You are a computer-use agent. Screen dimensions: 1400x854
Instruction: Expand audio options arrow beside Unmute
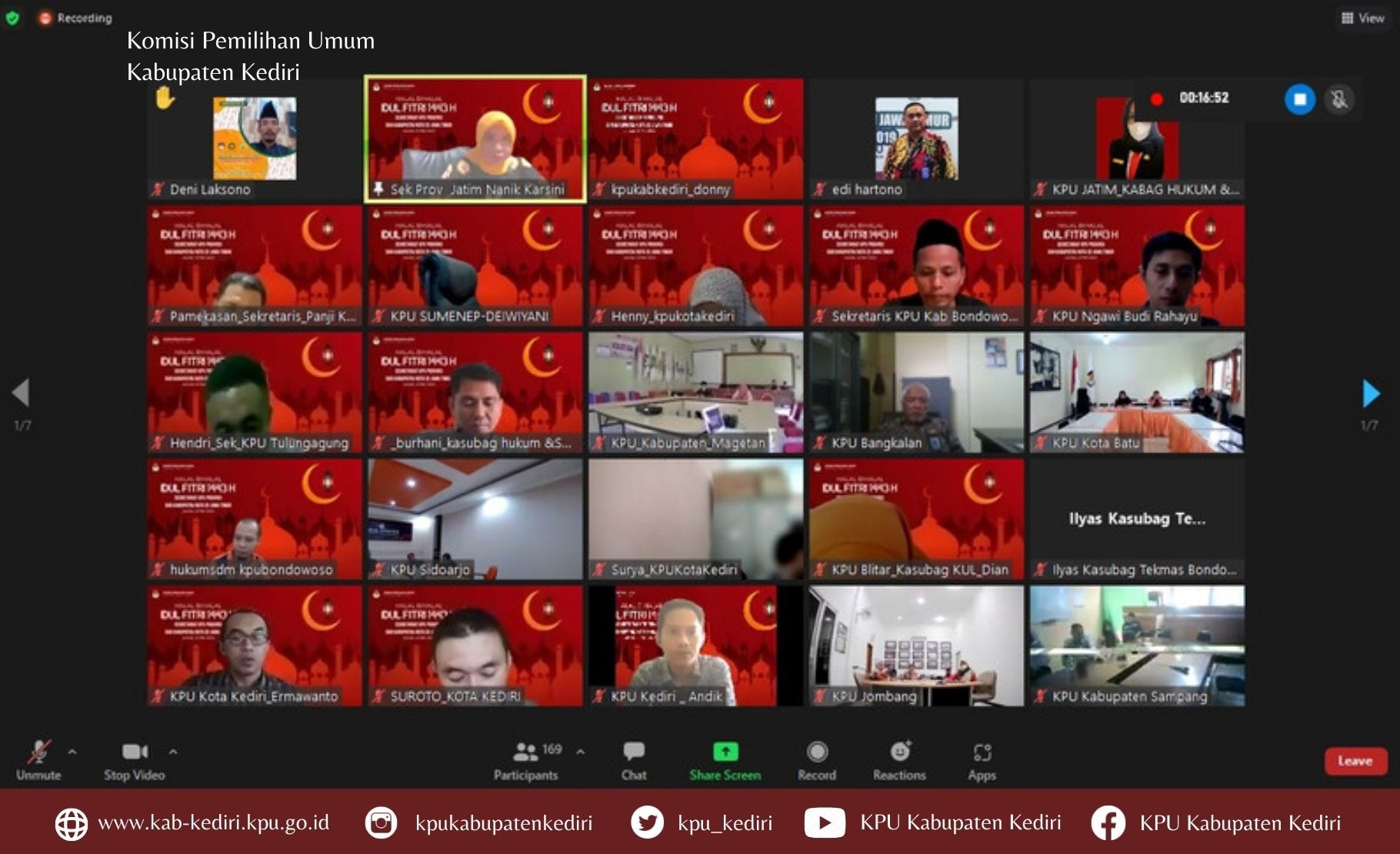tap(72, 752)
